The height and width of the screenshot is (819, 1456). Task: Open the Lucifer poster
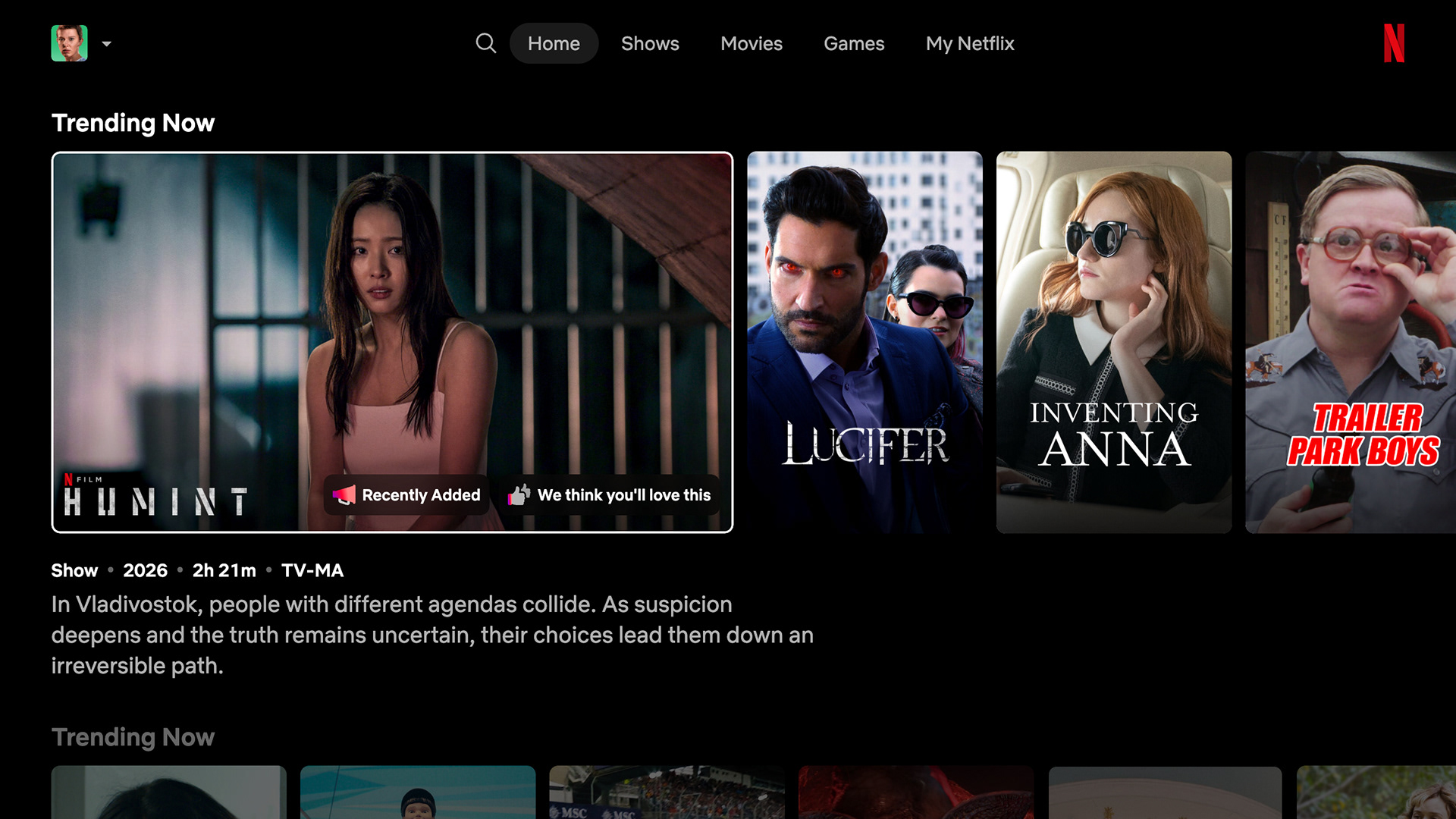click(864, 341)
